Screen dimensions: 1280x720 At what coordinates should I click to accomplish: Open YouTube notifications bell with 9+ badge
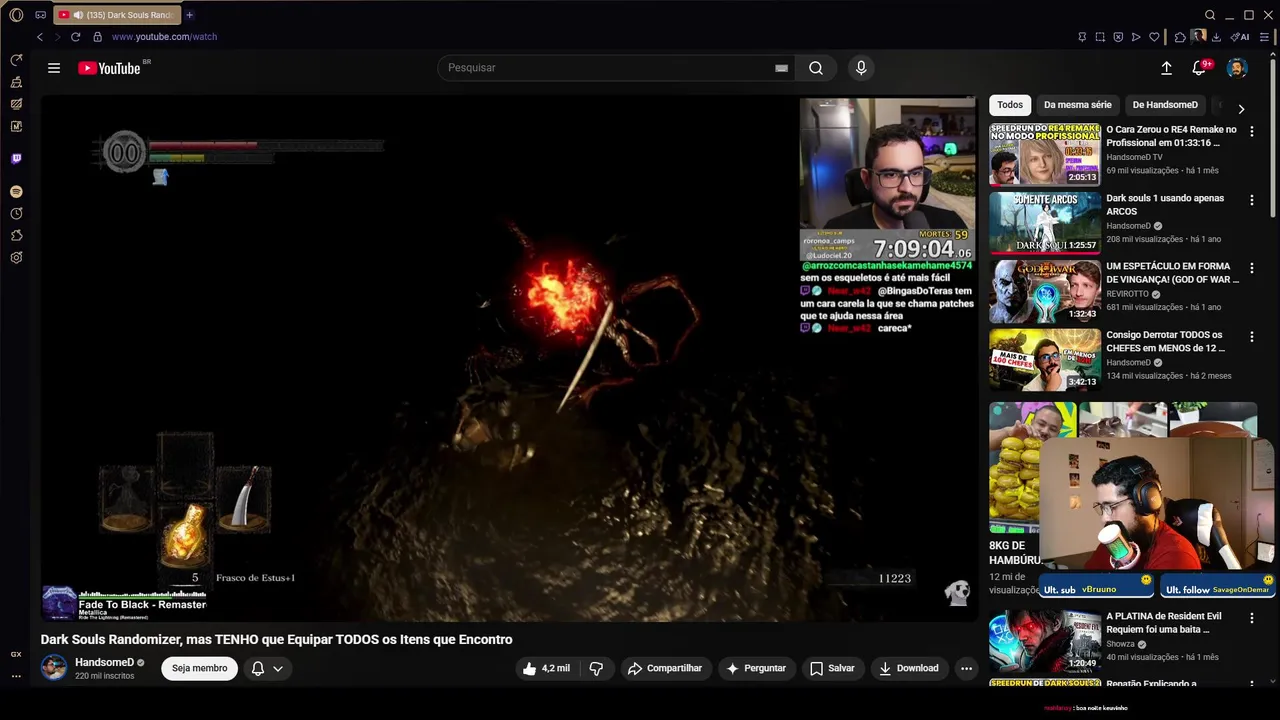click(1199, 68)
